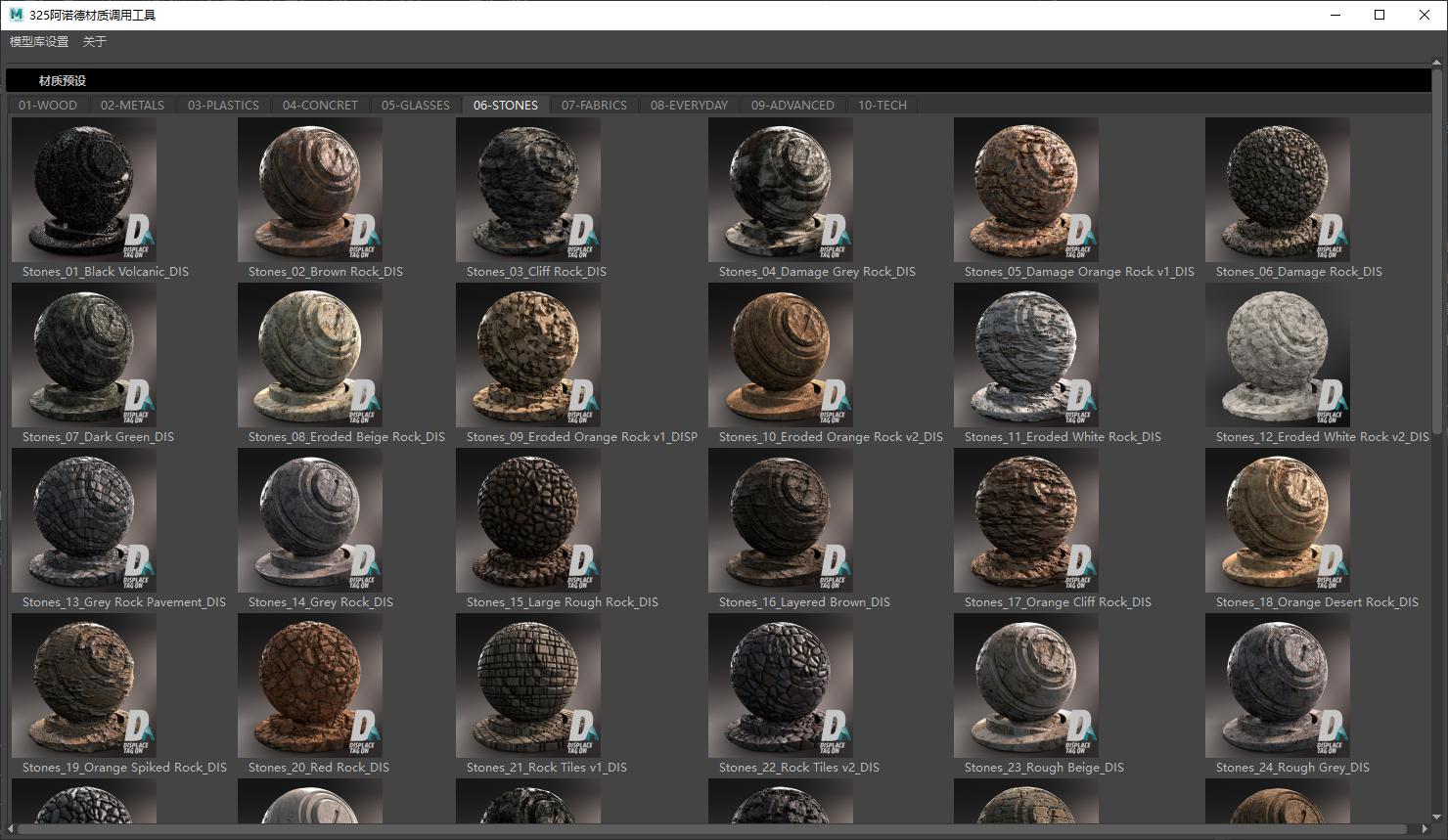
Task: Click the Stones_13_Grey Rock Pavement thumbnail
Action: coord(84,520)
